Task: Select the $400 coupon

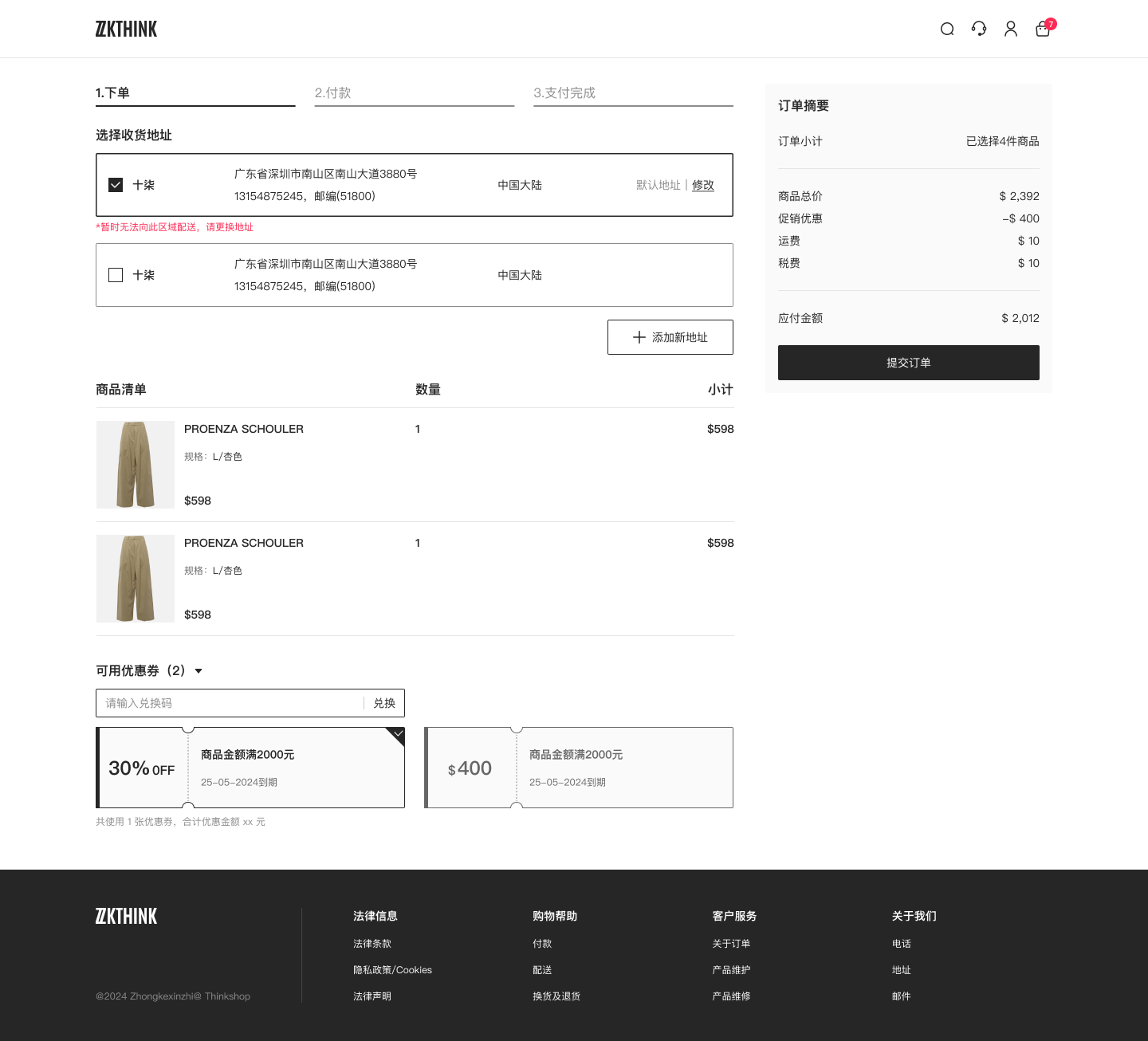Action: pyautogui.click(x=579, y=768)
